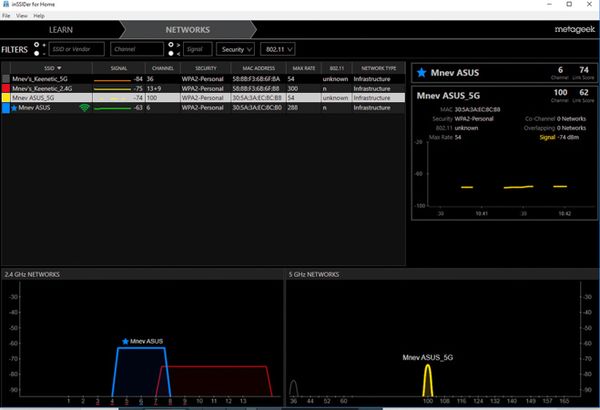Select the exclude (-) SSID filter radio button
Viewport: 600px width, 410px height.
point(36,53)
